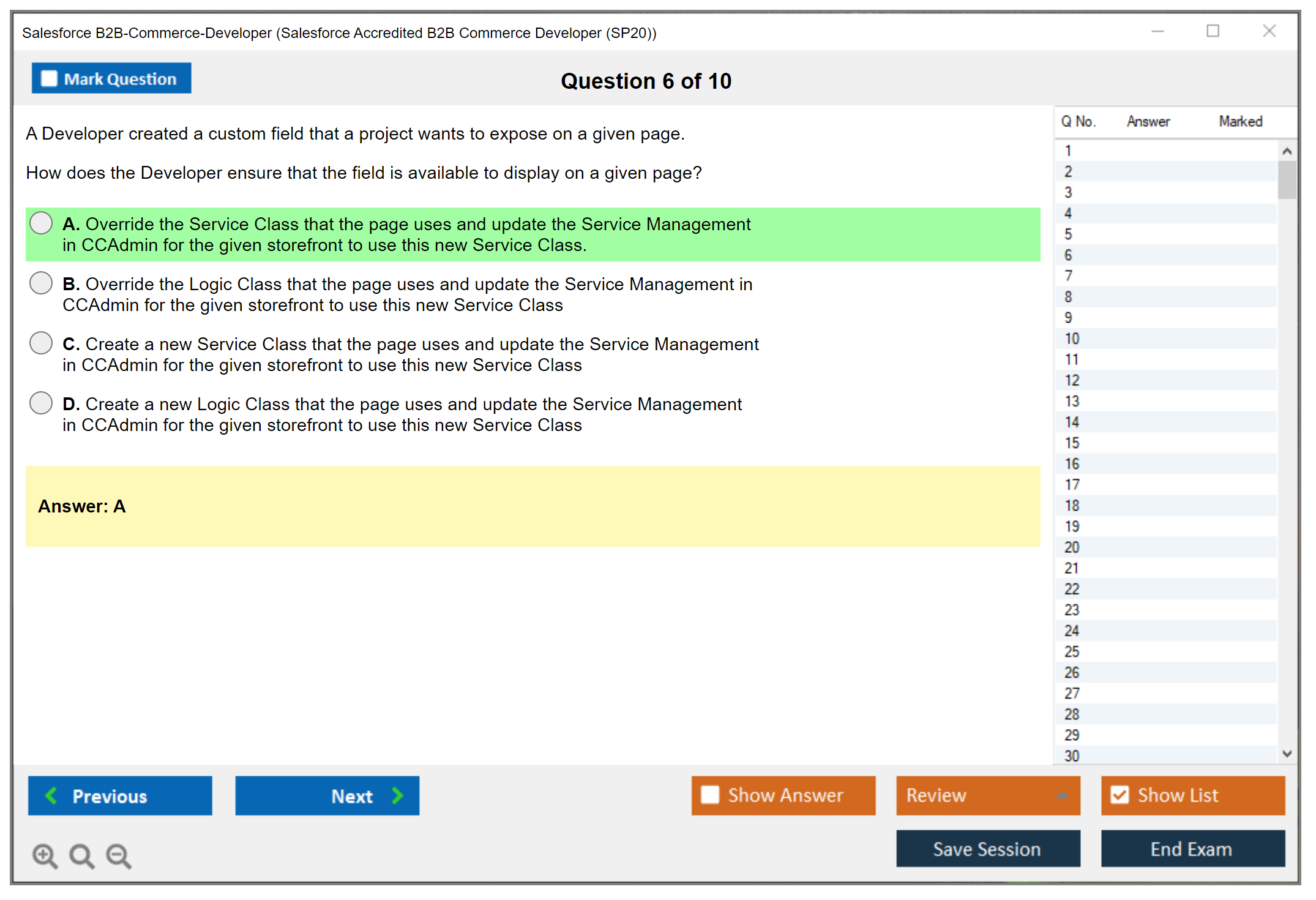Click the green left arrow on Previous
1316x900 pixels.
51,795
